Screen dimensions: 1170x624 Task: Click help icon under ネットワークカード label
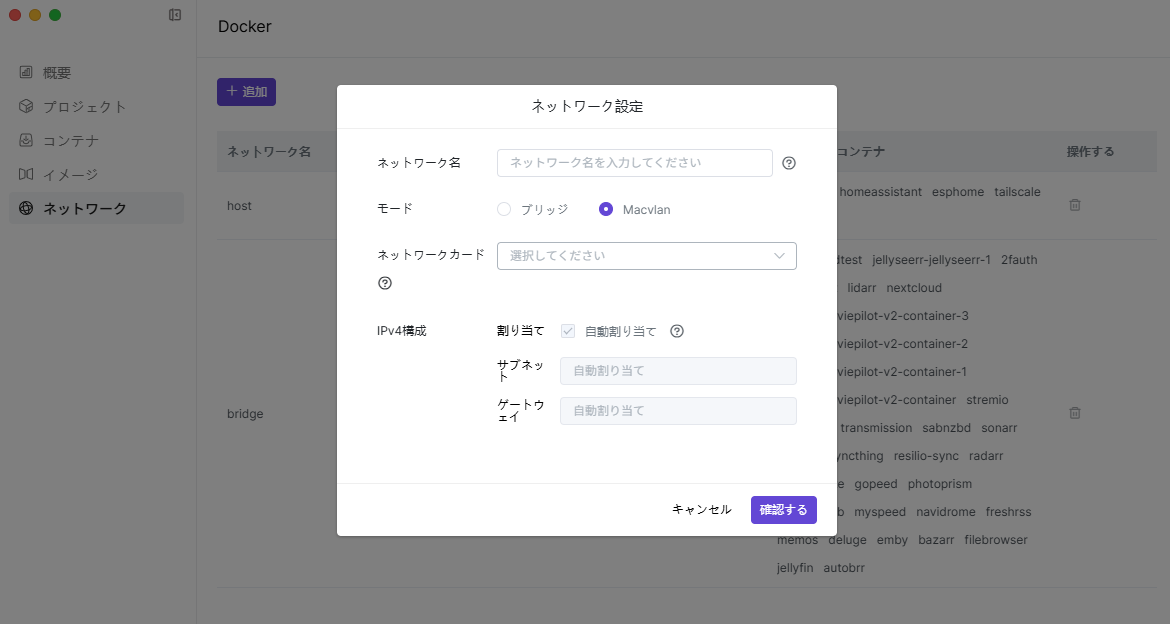384,283
